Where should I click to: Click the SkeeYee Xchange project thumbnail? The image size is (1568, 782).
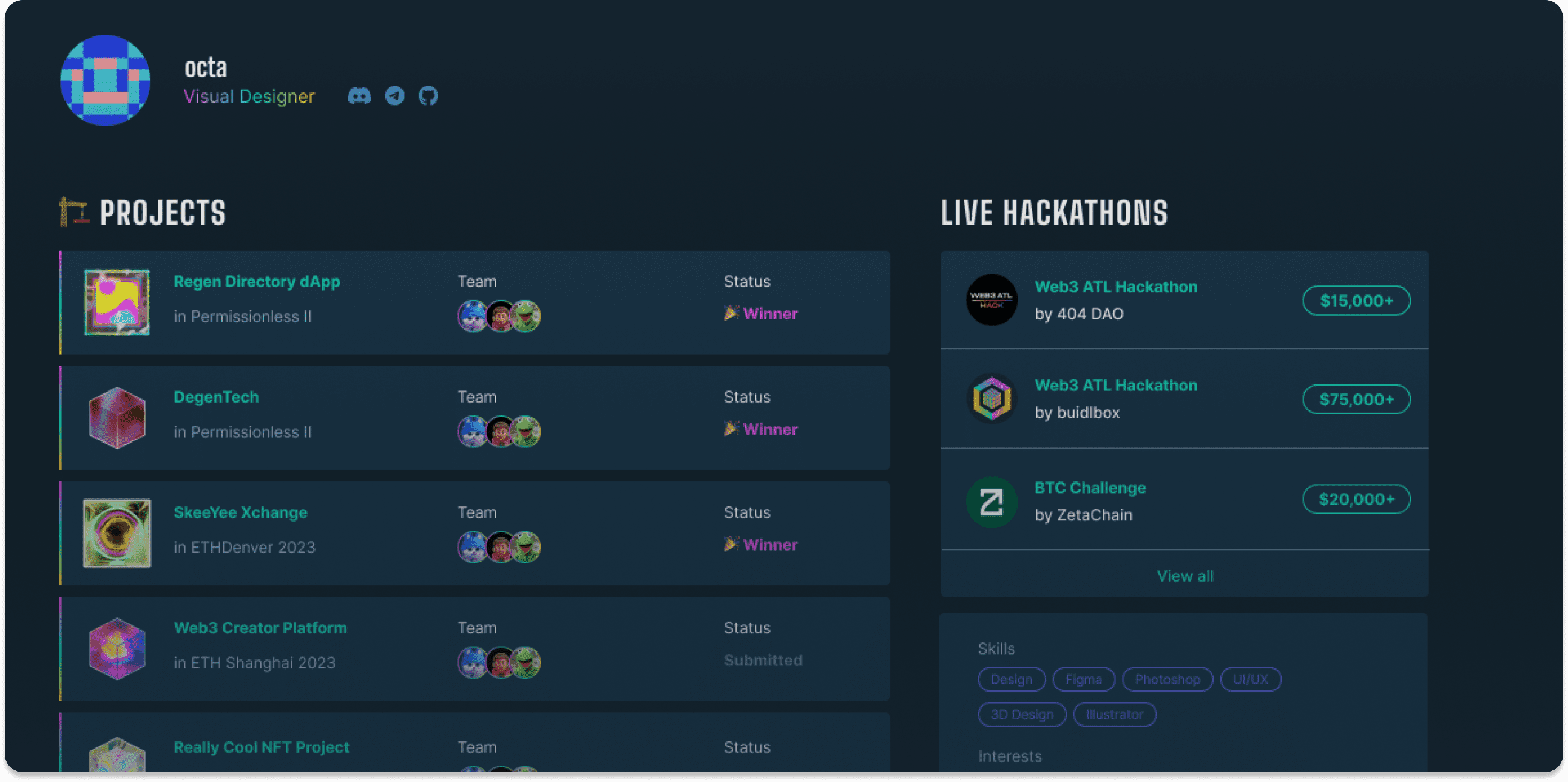pyautogui.click(x=117, y=533)
